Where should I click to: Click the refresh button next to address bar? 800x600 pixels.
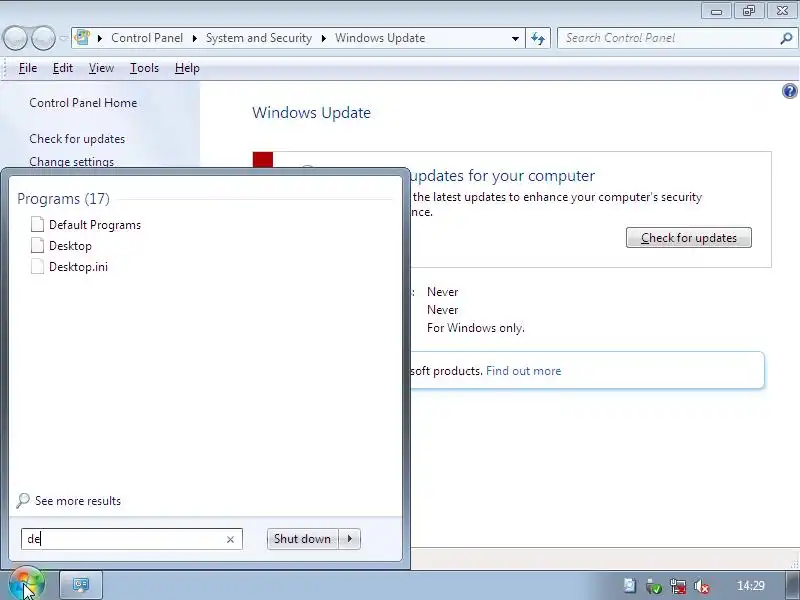point(538,38)
